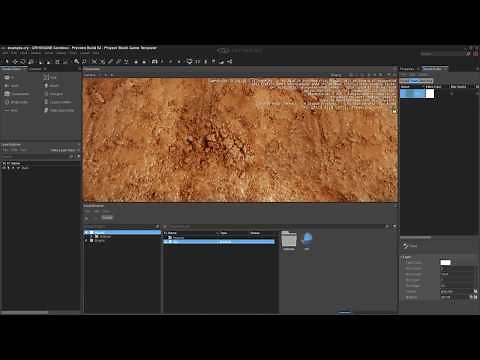
Task: Select the arrow pointer tool in the main toolbar
Action: tap(7, 61)
